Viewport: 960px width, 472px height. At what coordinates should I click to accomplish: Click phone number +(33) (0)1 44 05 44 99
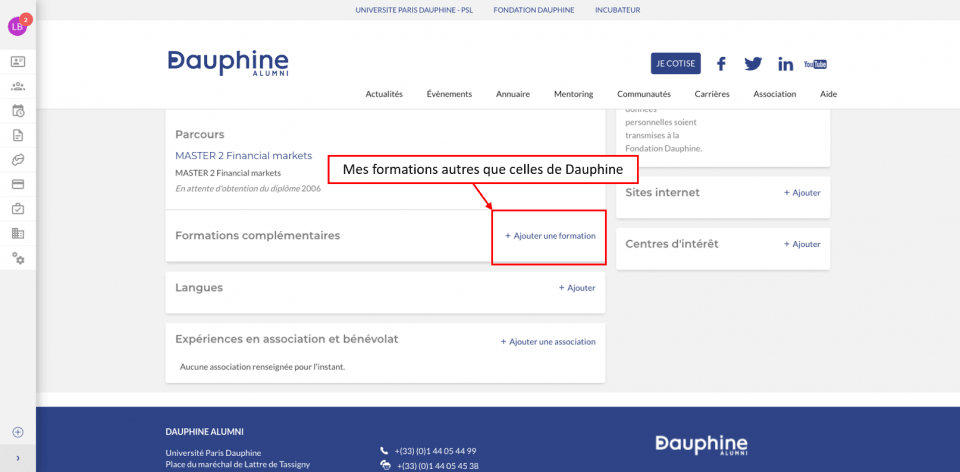[x=435, y=451]
